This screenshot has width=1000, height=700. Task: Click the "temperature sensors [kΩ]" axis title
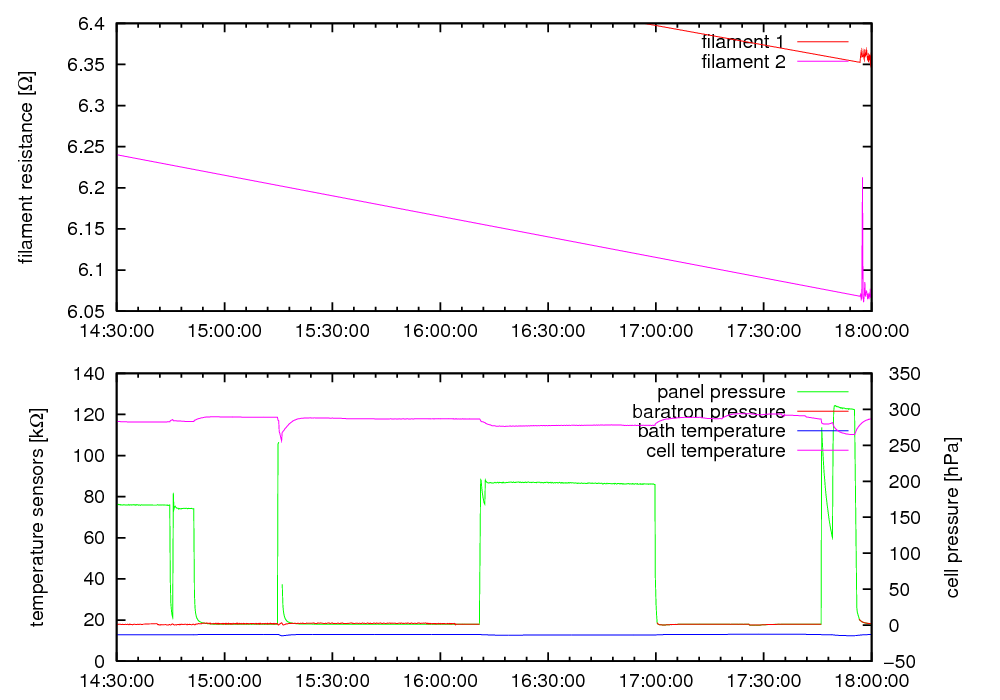(x=38, y=516)
